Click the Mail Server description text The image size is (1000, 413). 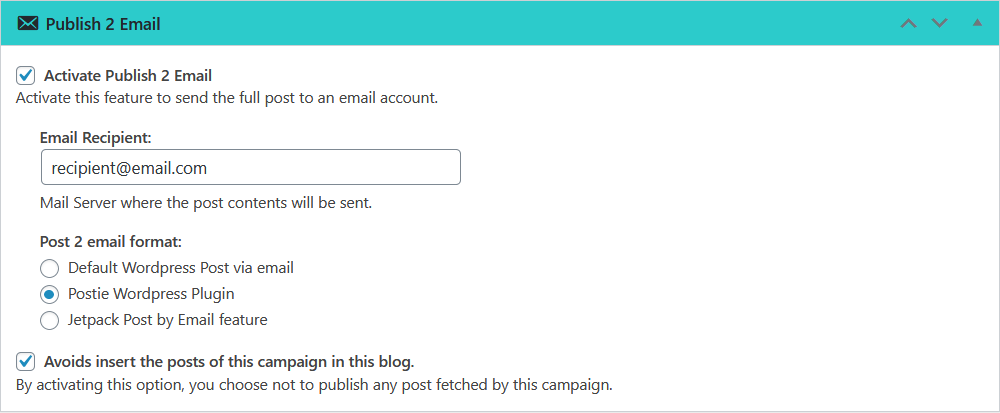[x=205, y=203]
